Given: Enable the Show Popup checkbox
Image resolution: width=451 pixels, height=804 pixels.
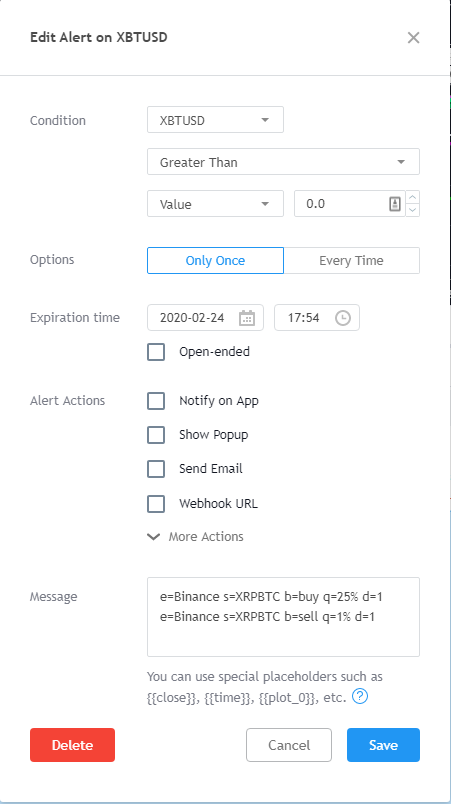Looking at the screenshot, I should click(156, 435).
